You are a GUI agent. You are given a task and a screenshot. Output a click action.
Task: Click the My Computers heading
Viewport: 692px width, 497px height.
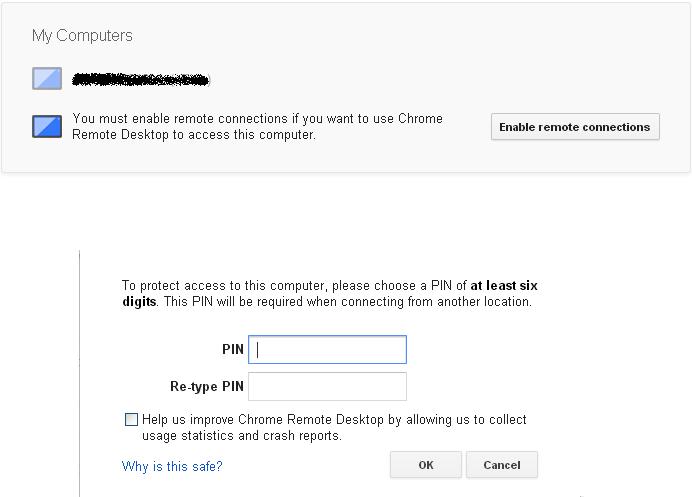pyautogui.click(x=82, y=36)
